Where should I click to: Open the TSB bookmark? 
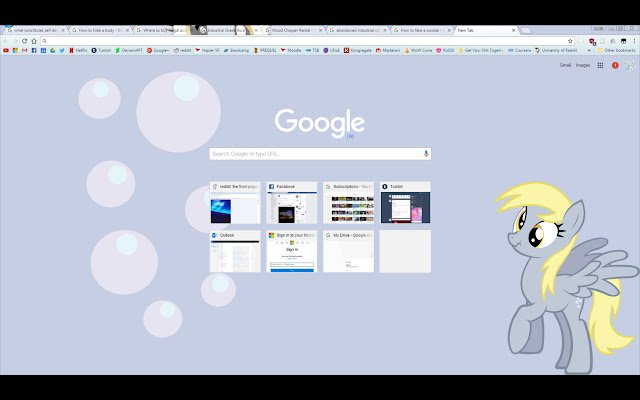coord(312,51)
